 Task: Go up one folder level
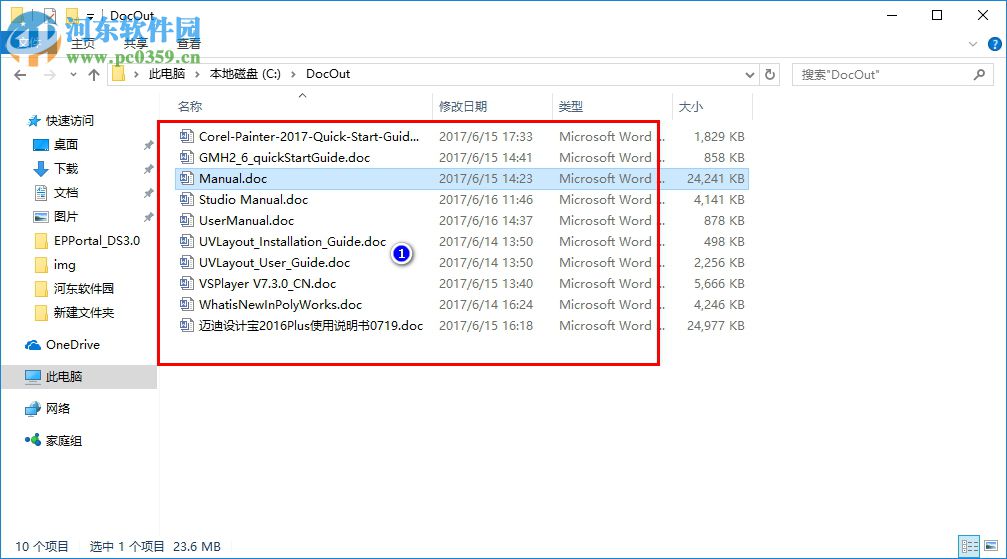94,75
